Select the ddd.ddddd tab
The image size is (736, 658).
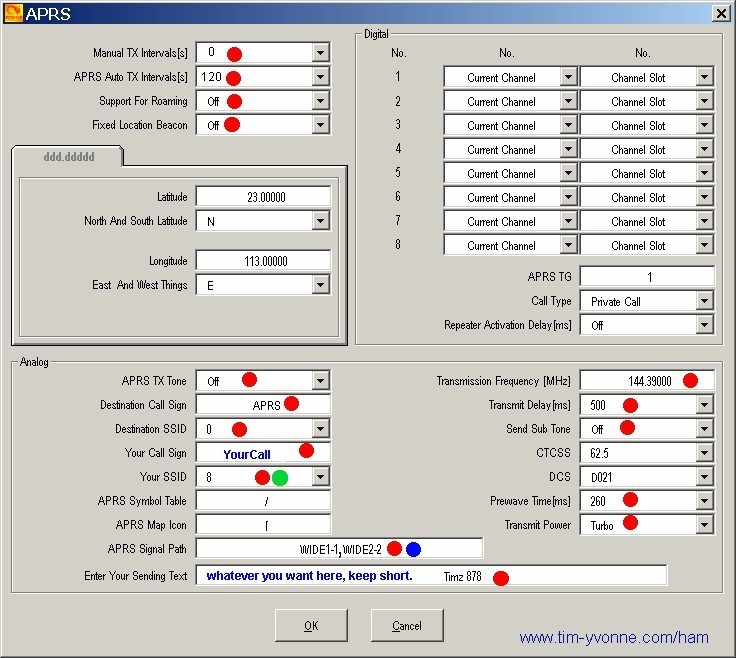click(x=69, y=157)
